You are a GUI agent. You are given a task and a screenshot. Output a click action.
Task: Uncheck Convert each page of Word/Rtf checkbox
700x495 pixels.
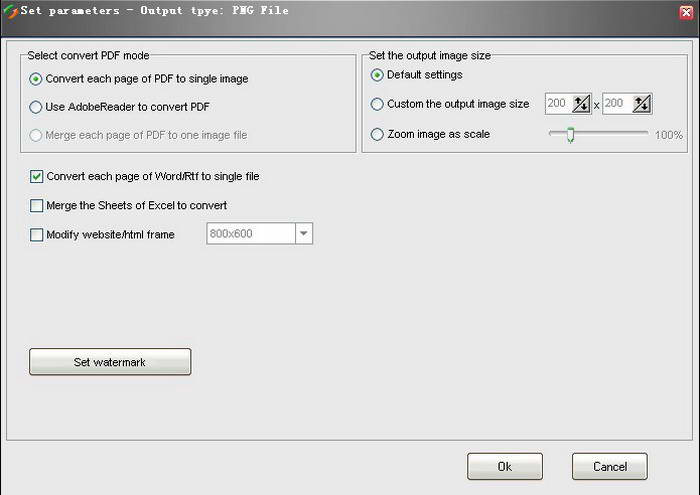(x=37, y=177)
